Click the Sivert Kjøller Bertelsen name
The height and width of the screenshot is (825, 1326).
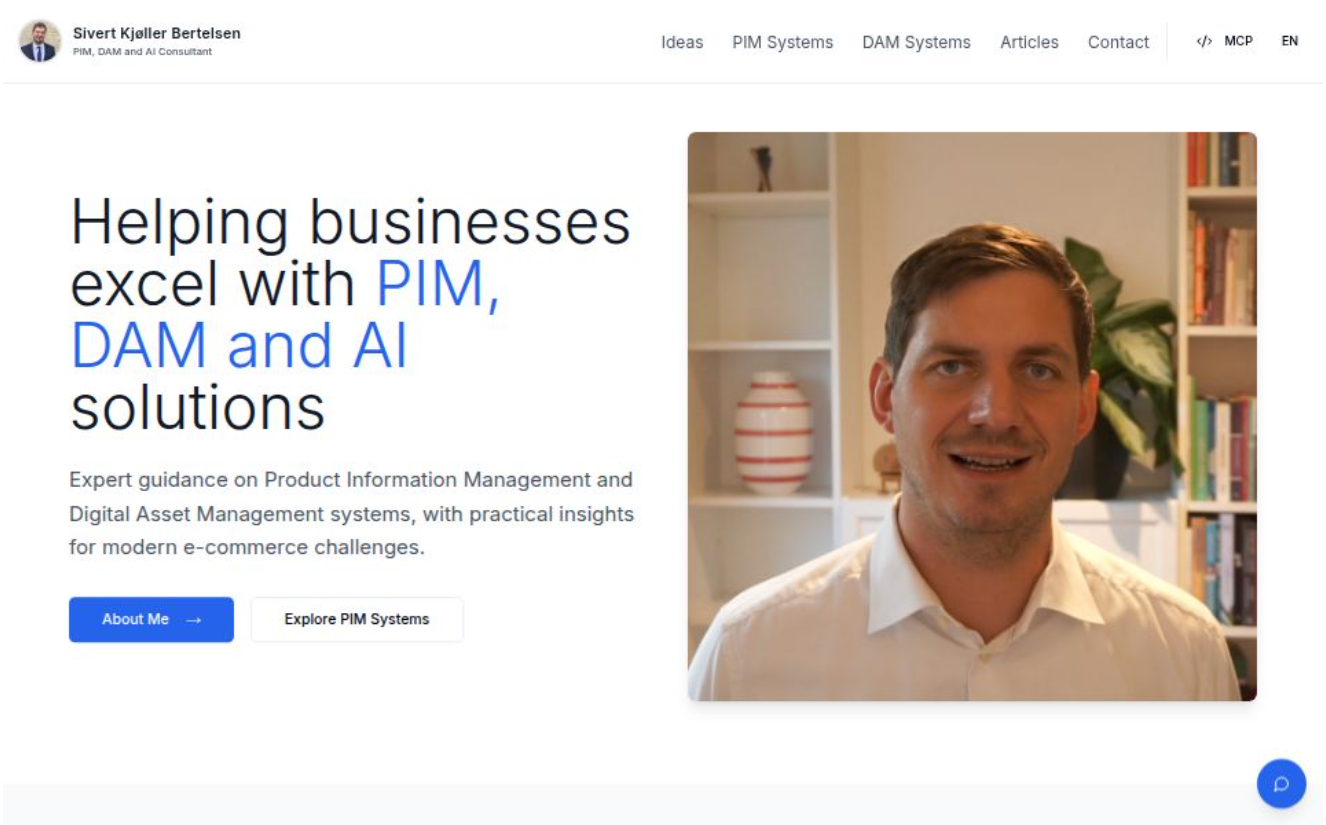pyautogui.click(x=157, y=33)
